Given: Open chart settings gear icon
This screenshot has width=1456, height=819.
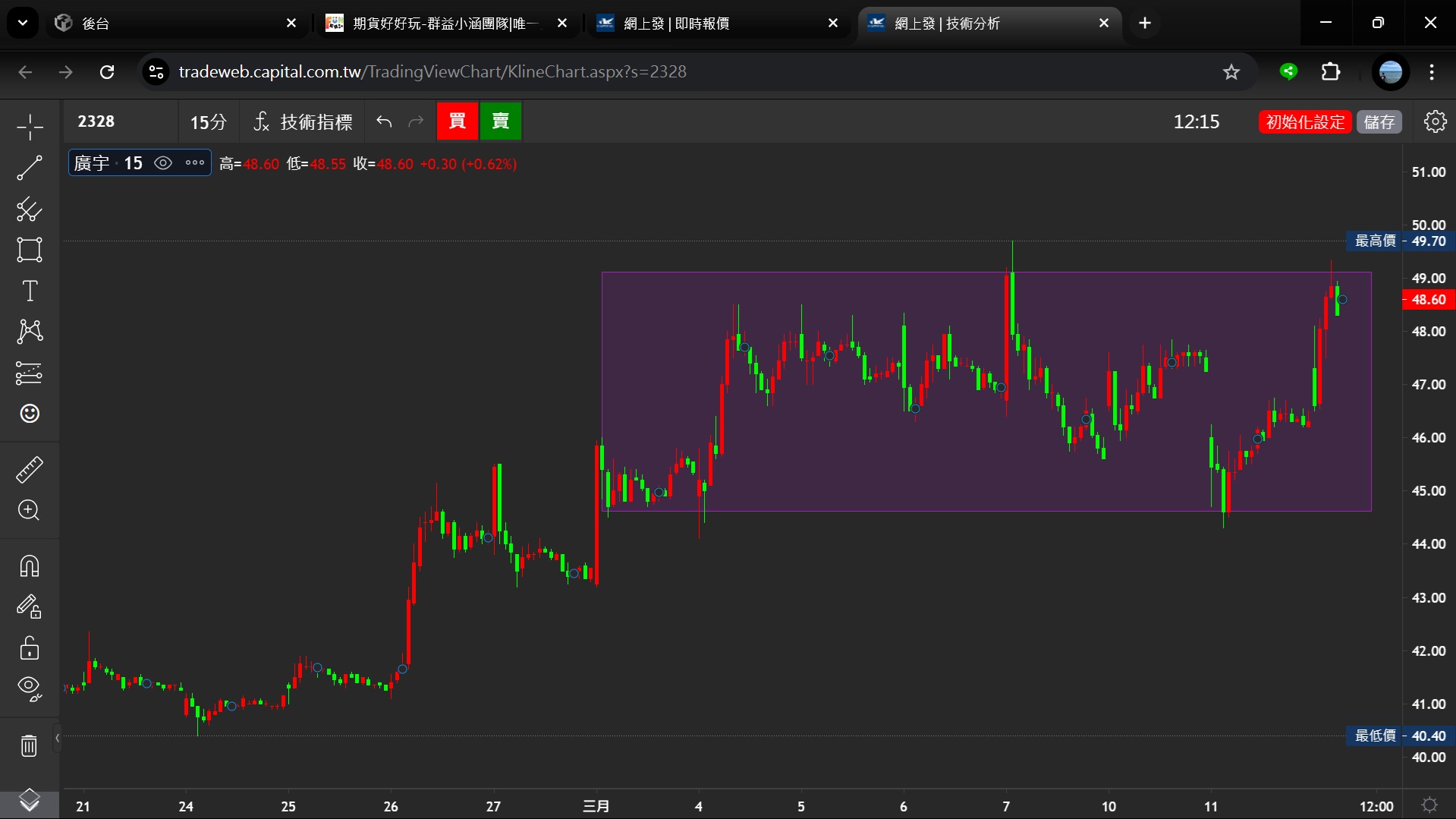Looking at the screenshot, I should (1435, 121).
